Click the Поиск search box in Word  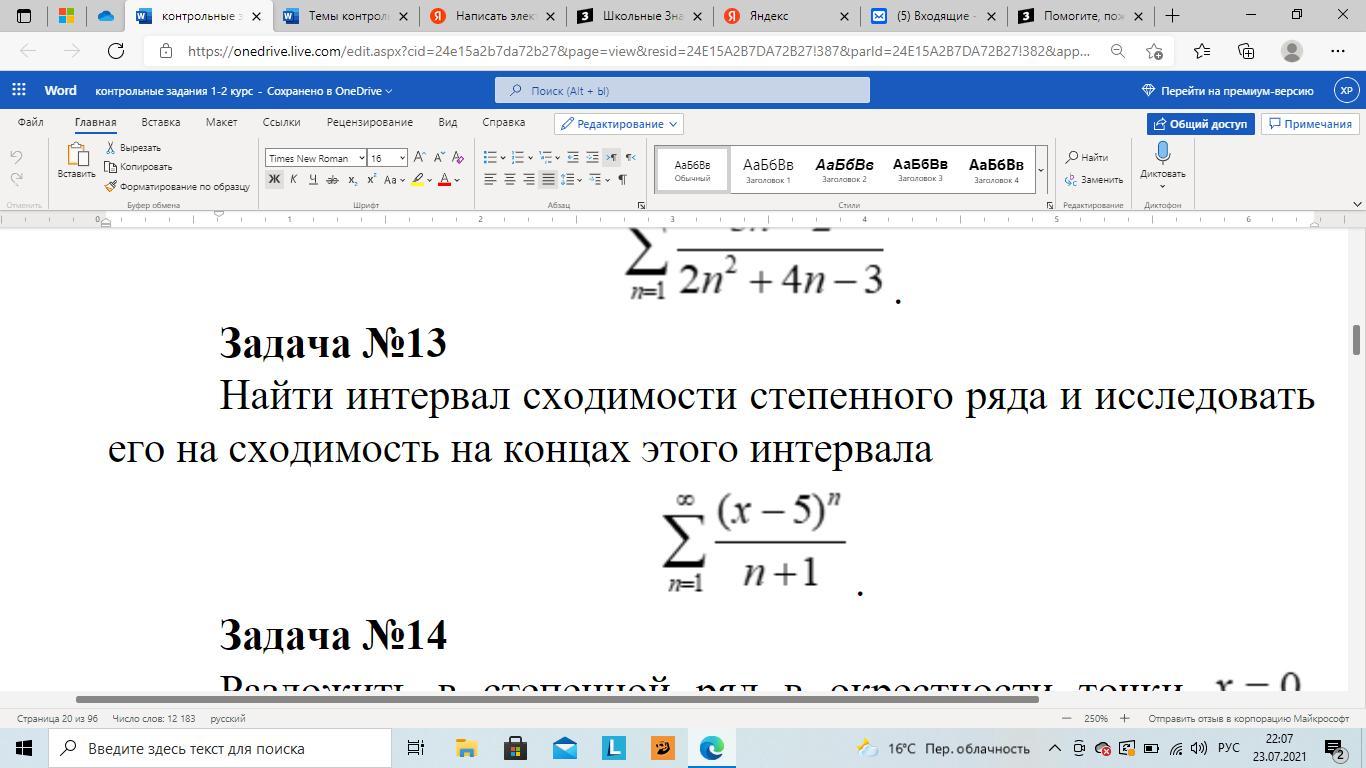coord(682,91)
